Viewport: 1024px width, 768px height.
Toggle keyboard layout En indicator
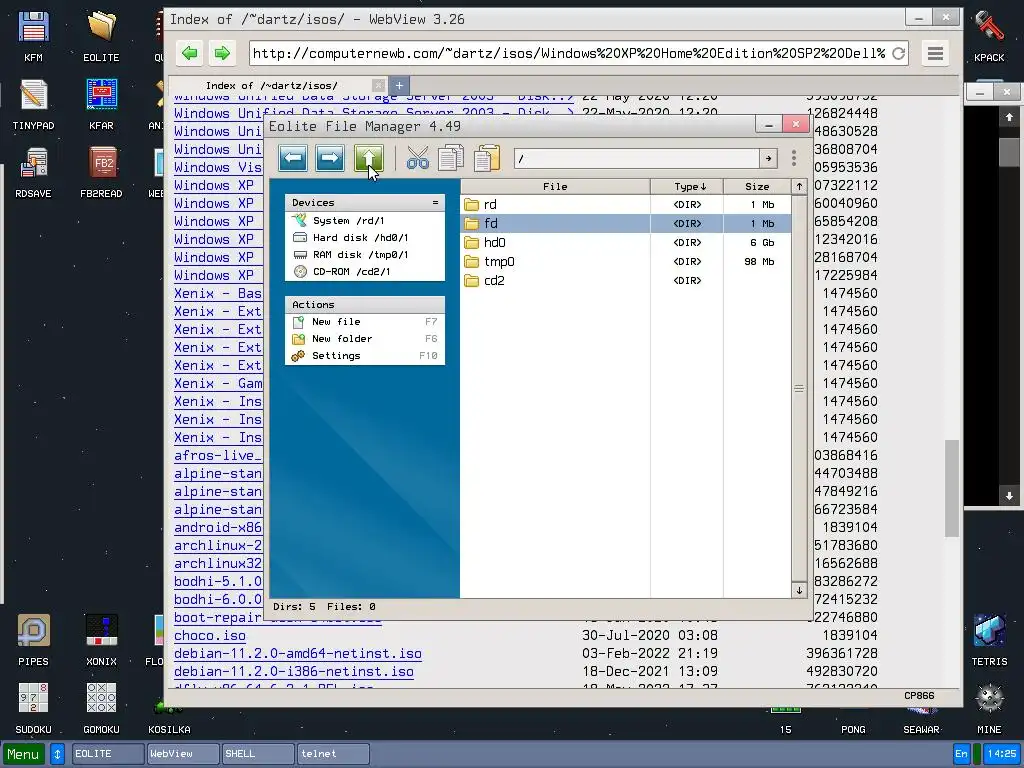click(x=961, y=754)
